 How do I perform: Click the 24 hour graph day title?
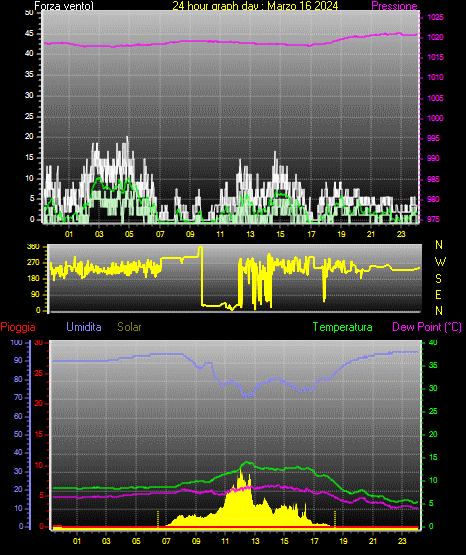[x=255, y=6]
